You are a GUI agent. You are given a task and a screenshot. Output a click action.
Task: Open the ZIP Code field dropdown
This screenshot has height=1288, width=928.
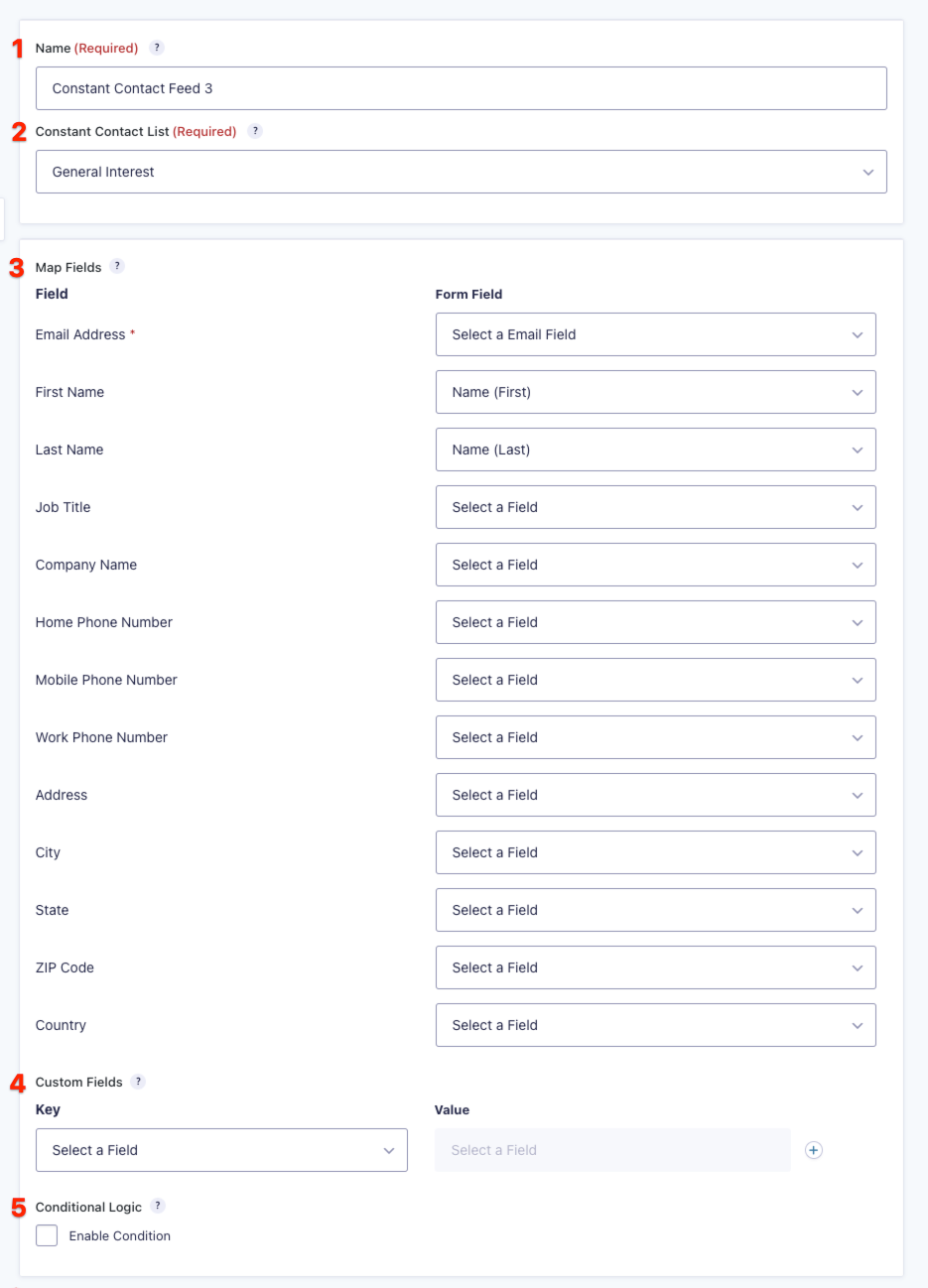[x=655, y=967]
